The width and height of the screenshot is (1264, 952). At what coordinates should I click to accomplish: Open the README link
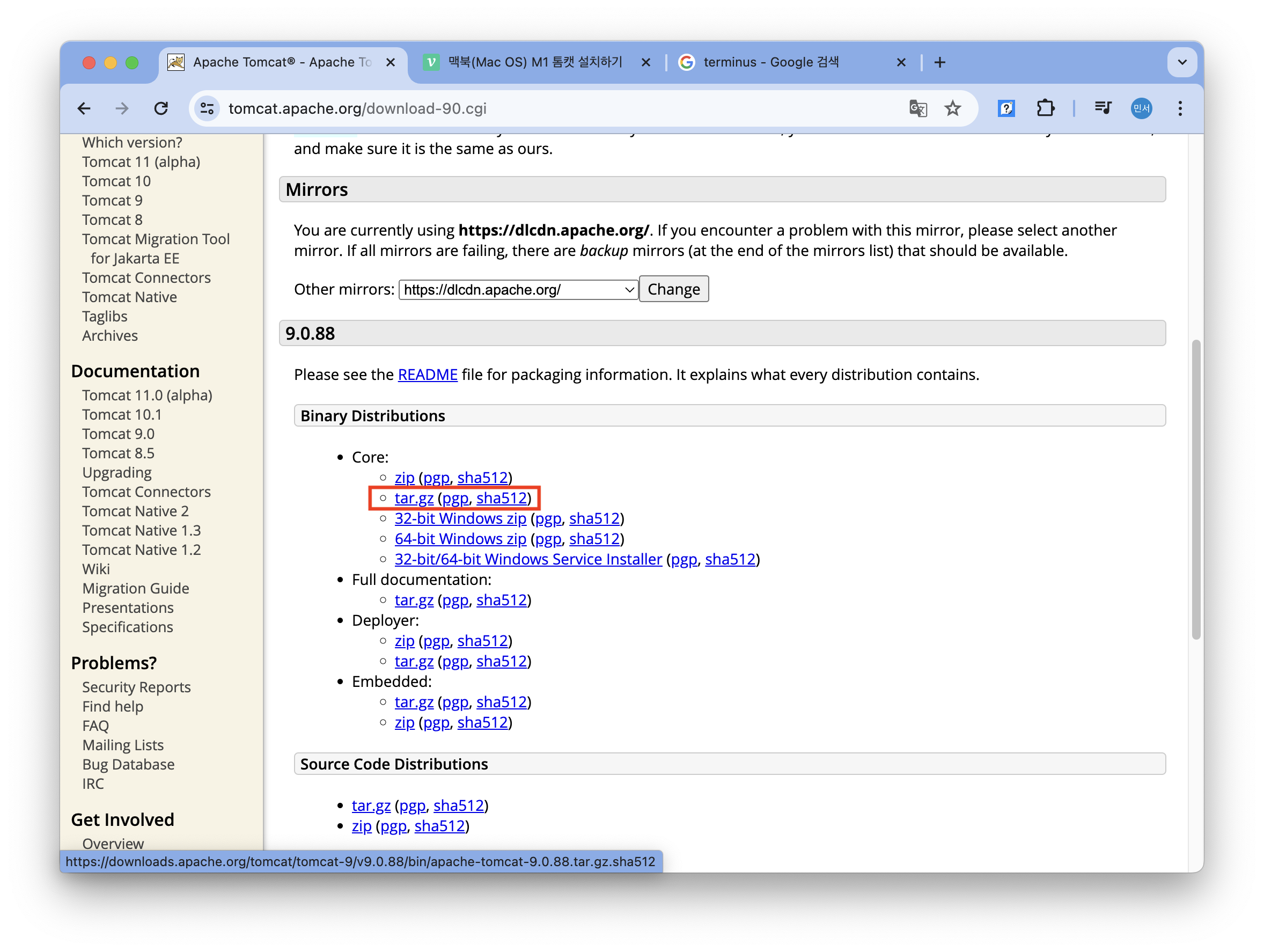click(x=427, y=375)
